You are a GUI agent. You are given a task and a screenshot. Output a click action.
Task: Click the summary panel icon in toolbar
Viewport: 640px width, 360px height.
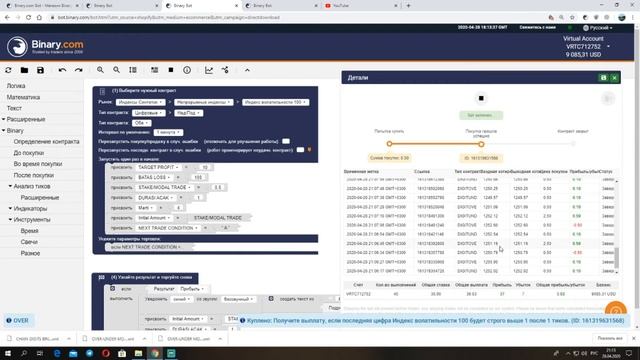[x=154, y=70]
